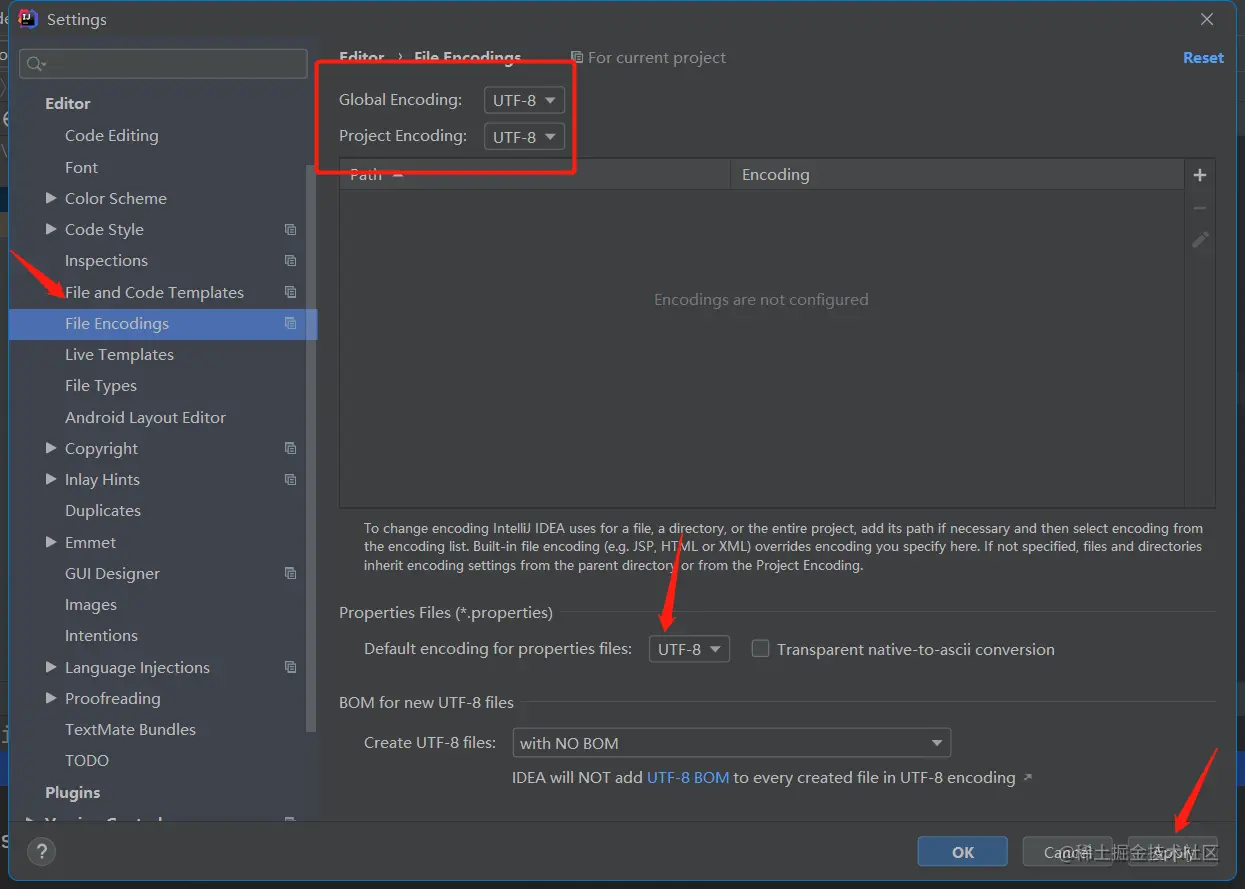Click project-level icon next to File Encodings
Screen dimensions: 1245x889
click(290, 323)
